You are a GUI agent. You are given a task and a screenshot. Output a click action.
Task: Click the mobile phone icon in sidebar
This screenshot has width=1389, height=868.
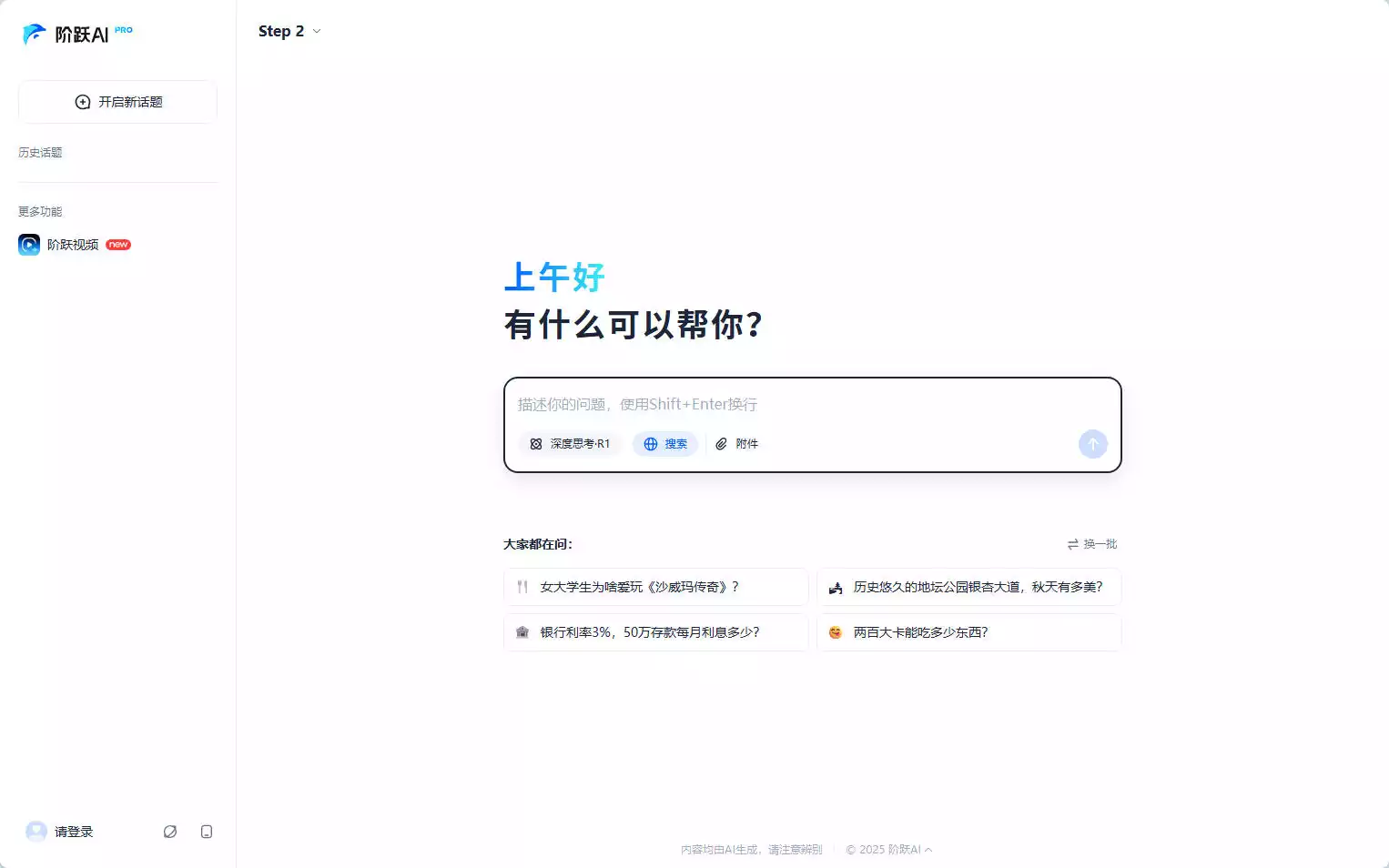pos(207,832)
